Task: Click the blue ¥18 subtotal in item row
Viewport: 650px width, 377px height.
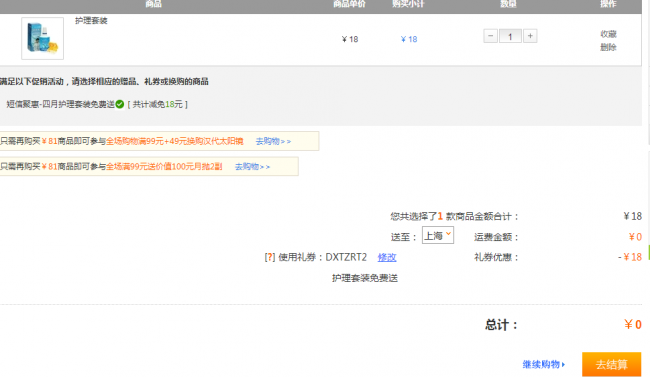Action: (409, 39)
